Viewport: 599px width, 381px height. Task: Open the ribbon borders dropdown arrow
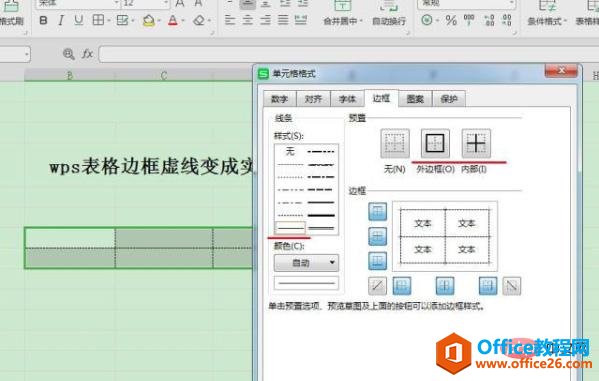click(x=109, y=21)
